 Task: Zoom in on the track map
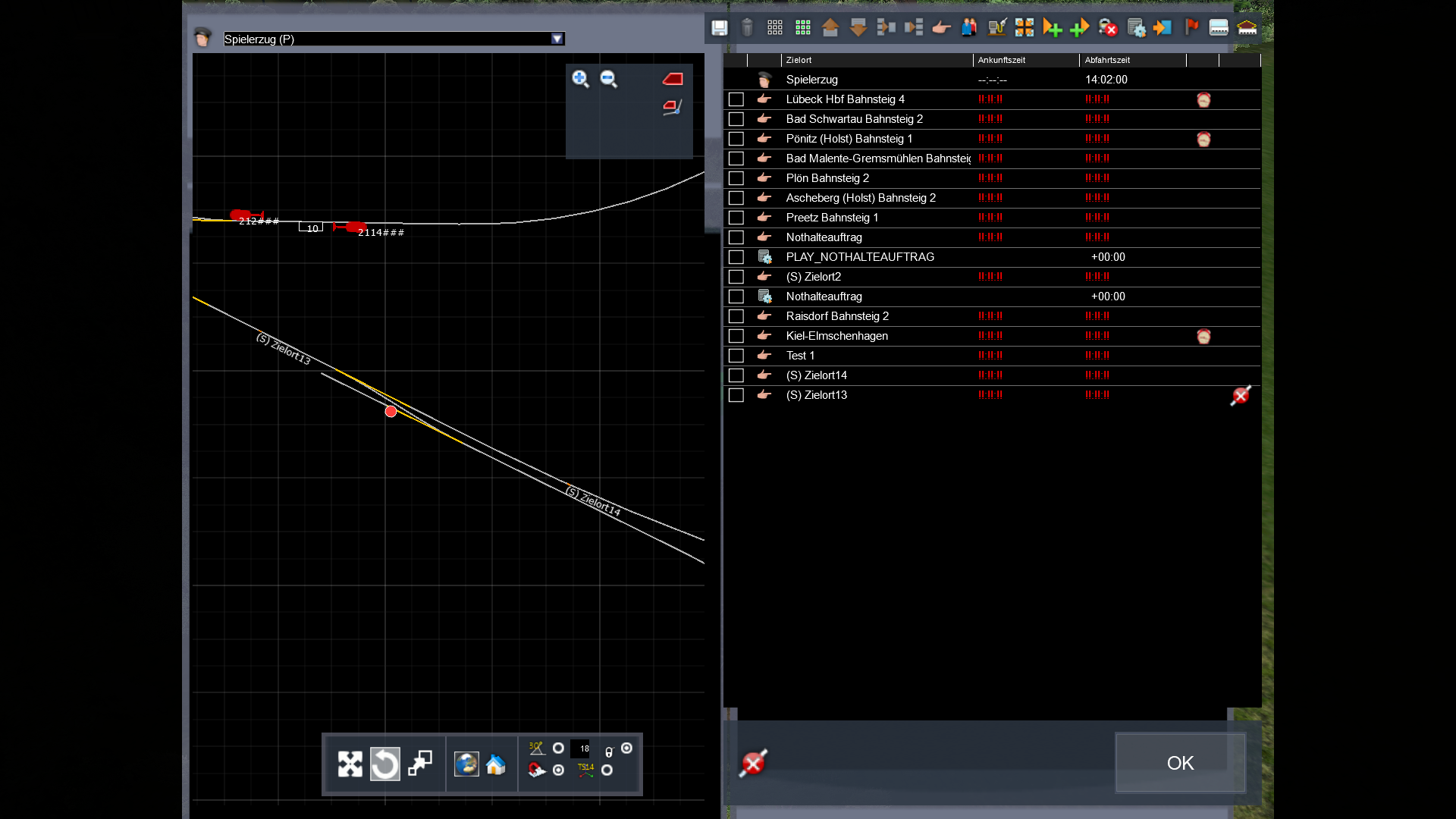coord(581,79)
